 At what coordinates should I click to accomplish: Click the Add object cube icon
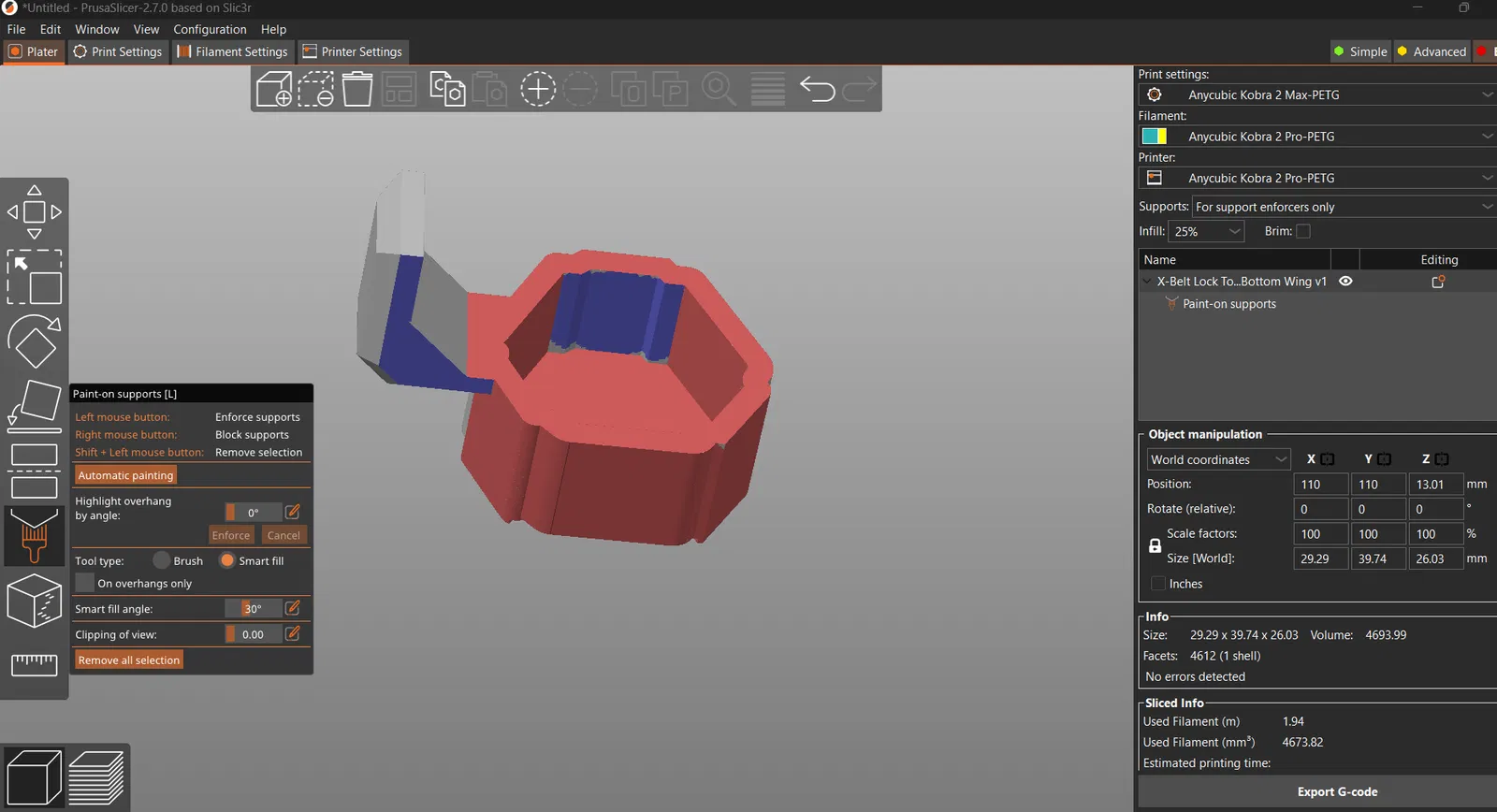(274, 89)
